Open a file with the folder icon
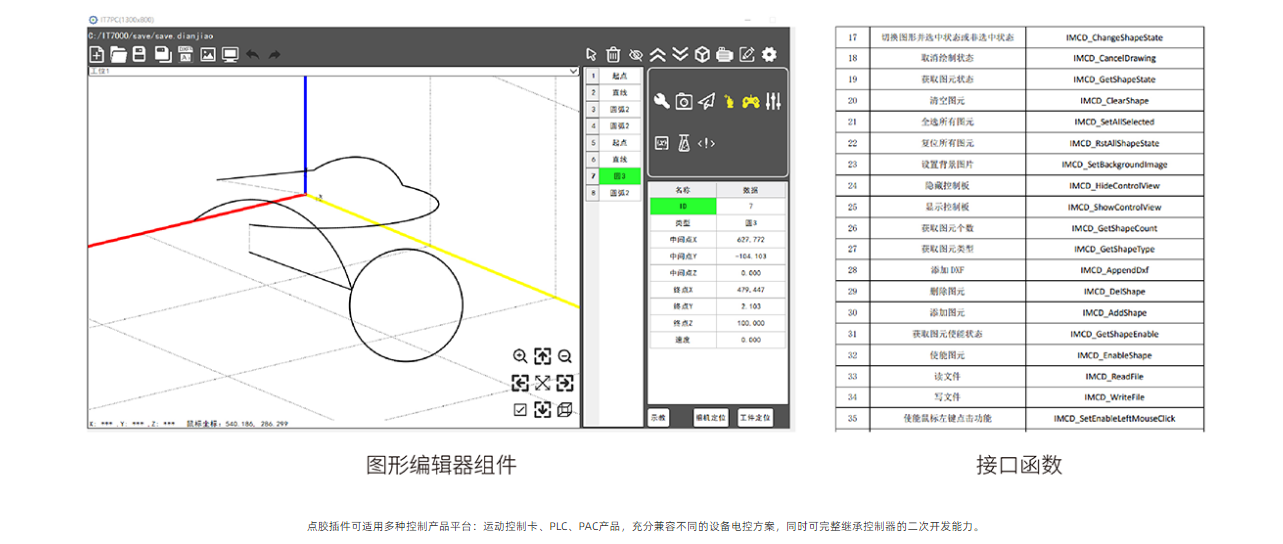 [118, 54]
